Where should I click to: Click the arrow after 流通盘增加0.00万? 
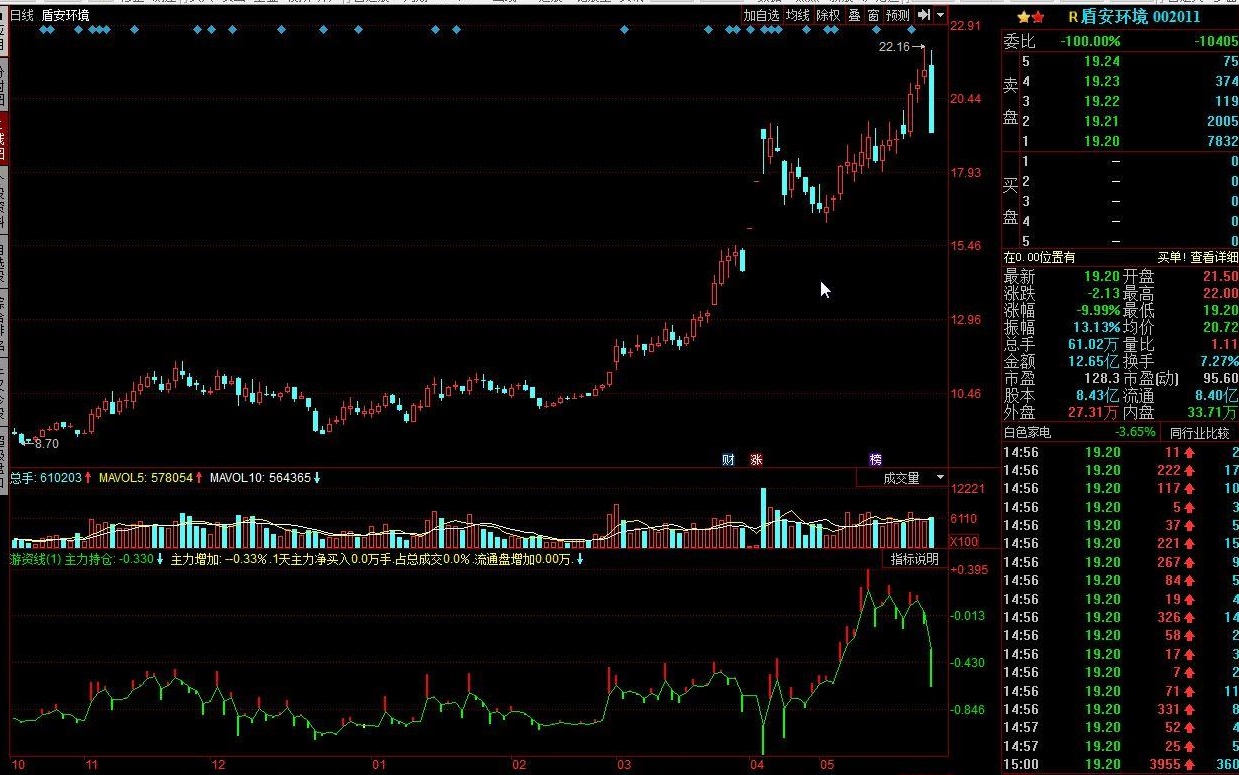580,559
